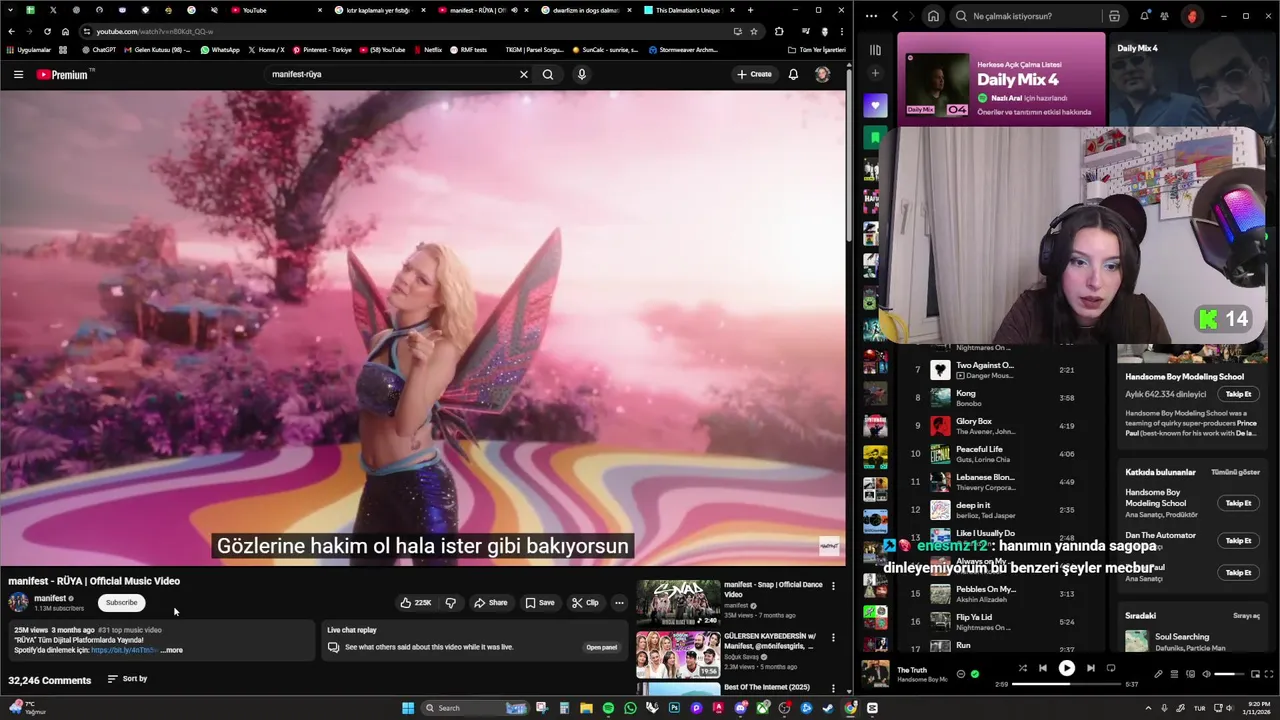This screenshot has width=1280, height=720.
Task: Open options for manifest Snap suggestion
Action: [833, 586]
